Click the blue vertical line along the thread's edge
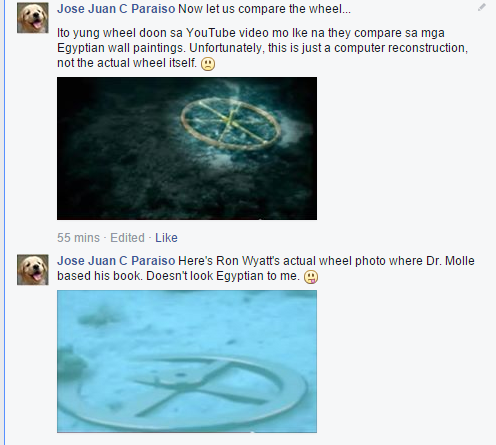 pyautogui.click(x=5, y=222)
